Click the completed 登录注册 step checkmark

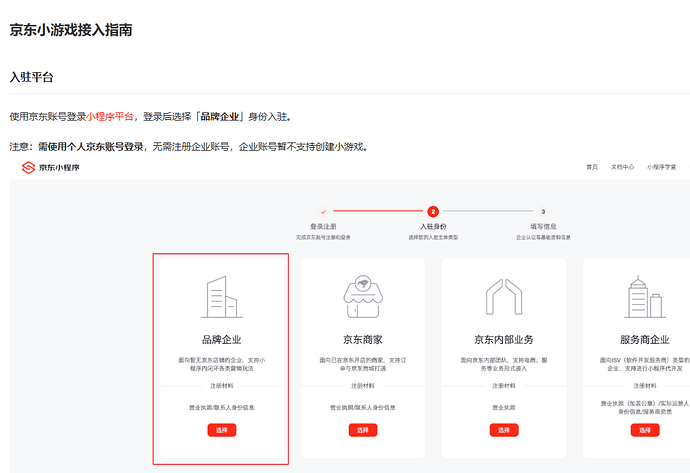tap(323, 212)
